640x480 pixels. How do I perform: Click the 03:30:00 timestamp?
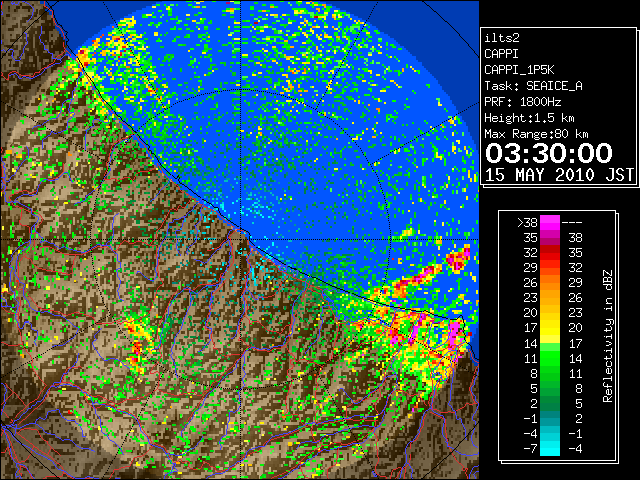[x=549, y=153]
